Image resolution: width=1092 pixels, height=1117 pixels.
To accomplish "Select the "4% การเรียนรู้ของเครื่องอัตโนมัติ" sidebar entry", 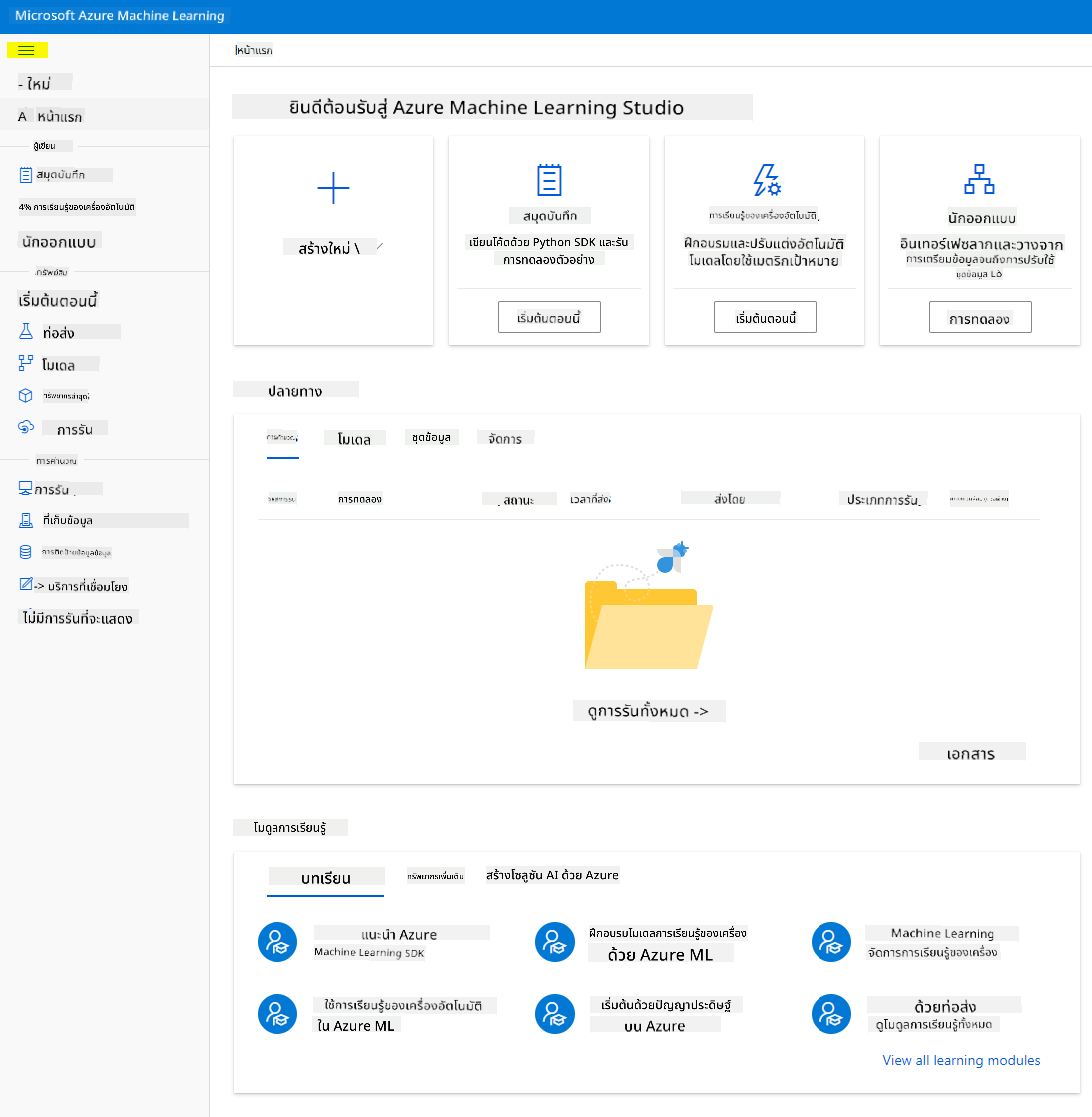I will (x=76, y=207).
